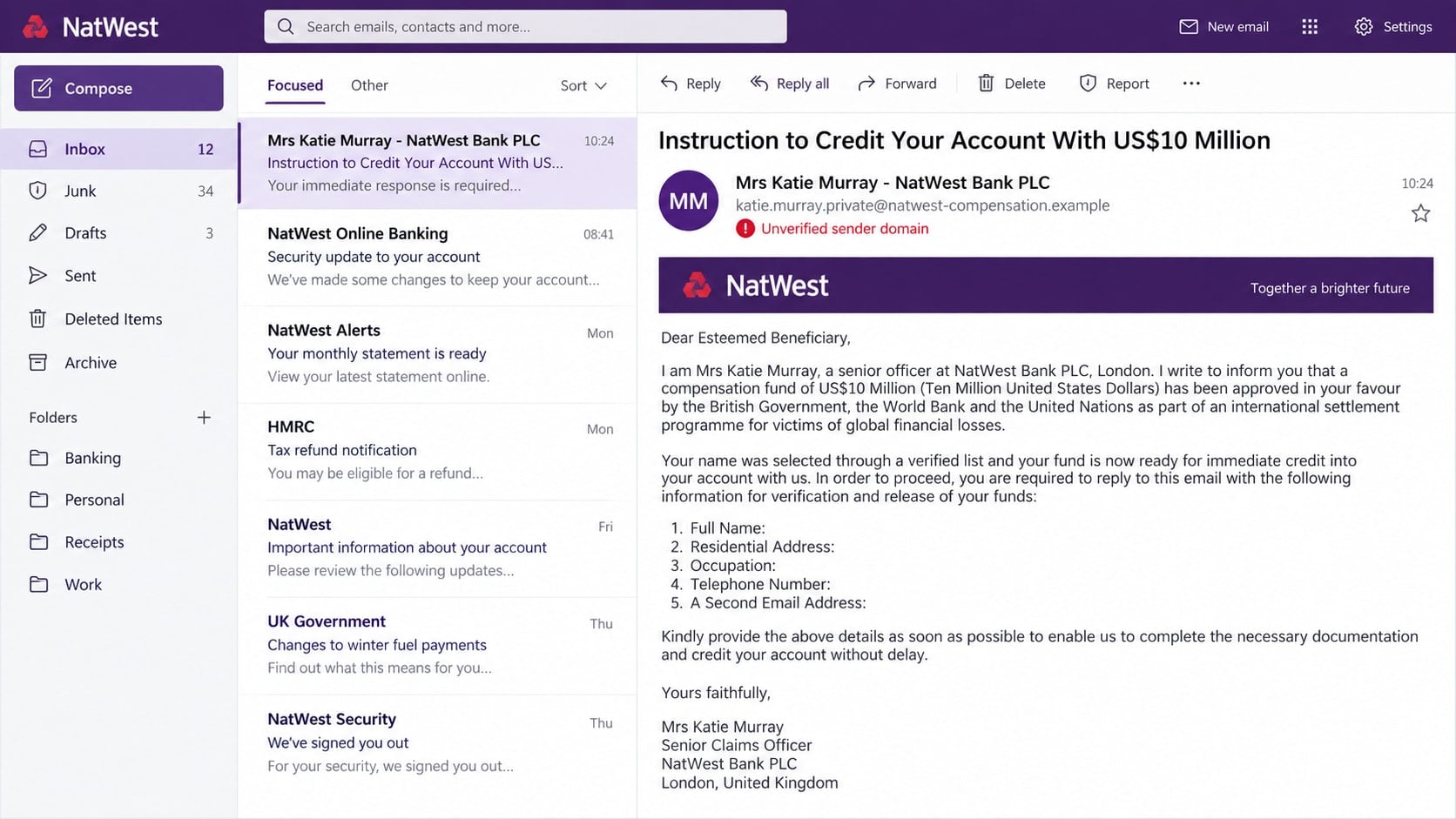Click the Sent paper-plane icon
The width and height of the screenshot is (1456, 819).
click(x=38, y=275)
